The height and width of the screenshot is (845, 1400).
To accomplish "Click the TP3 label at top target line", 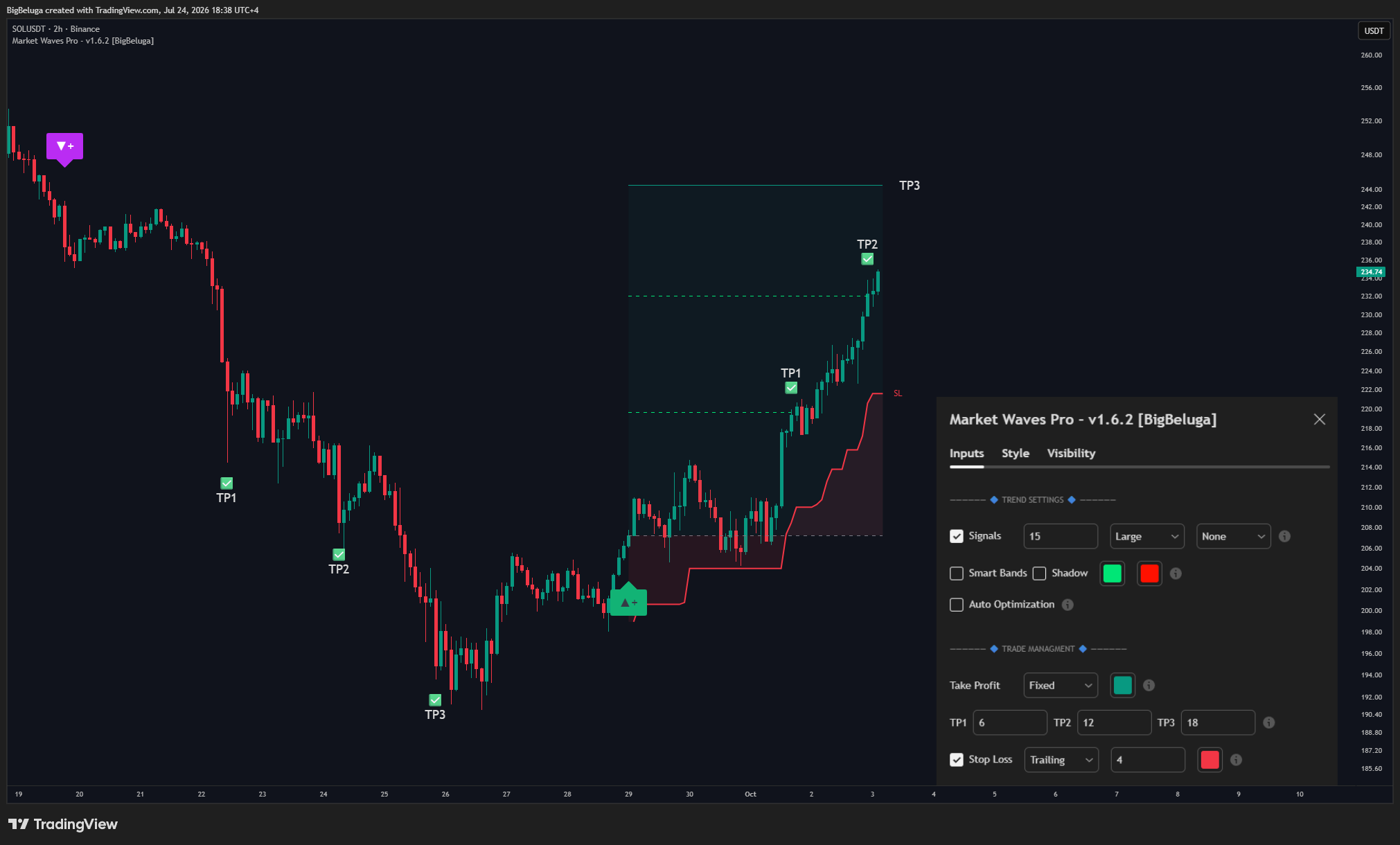I will tap(910, 186).
